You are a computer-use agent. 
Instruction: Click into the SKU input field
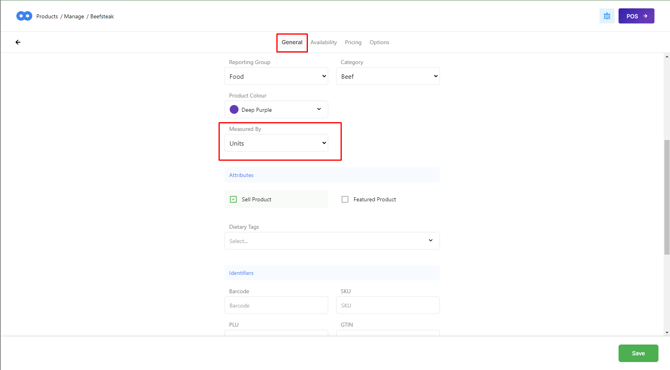[388, 305]
